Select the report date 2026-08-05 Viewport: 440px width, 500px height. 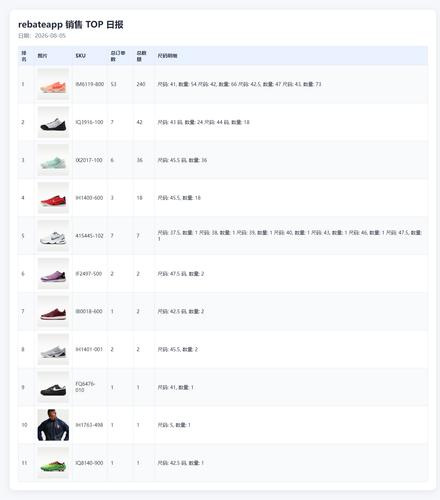tap(50, 36)
